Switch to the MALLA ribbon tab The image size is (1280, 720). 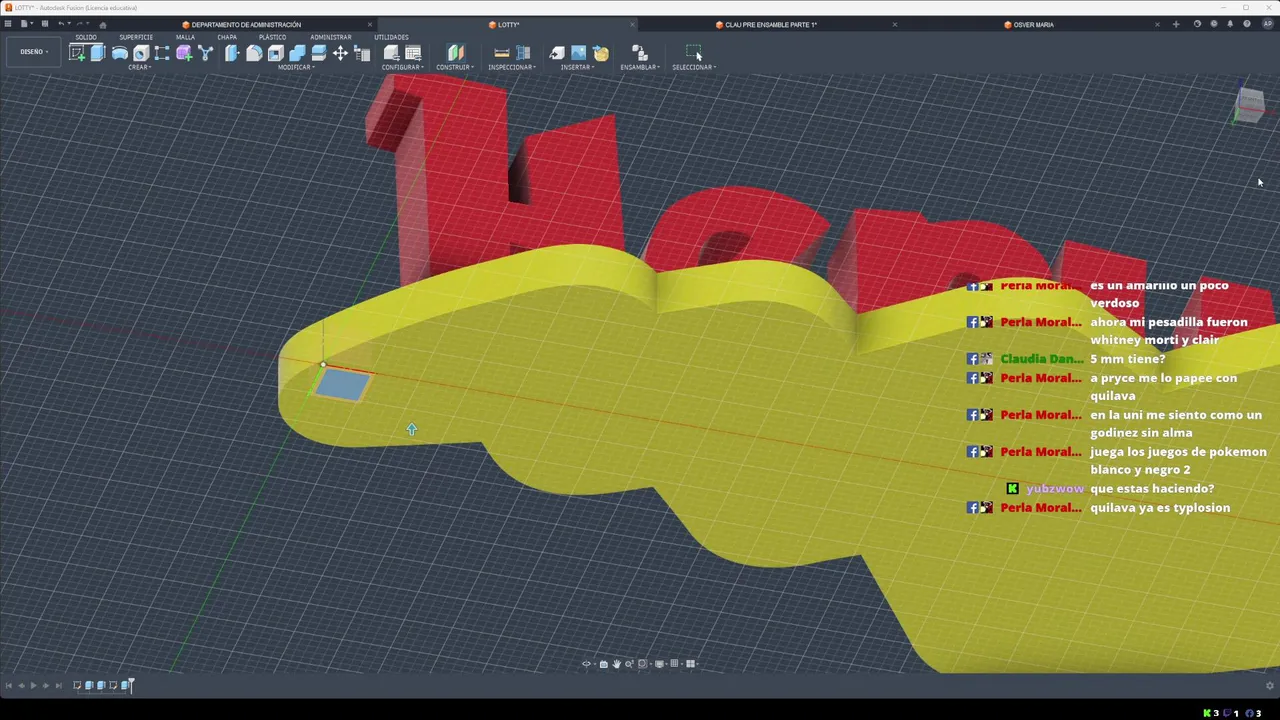185,37
